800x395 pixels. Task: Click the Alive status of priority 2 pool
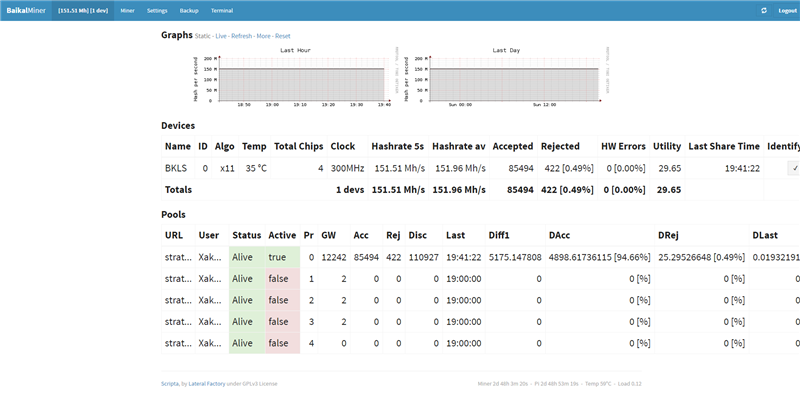247,300
